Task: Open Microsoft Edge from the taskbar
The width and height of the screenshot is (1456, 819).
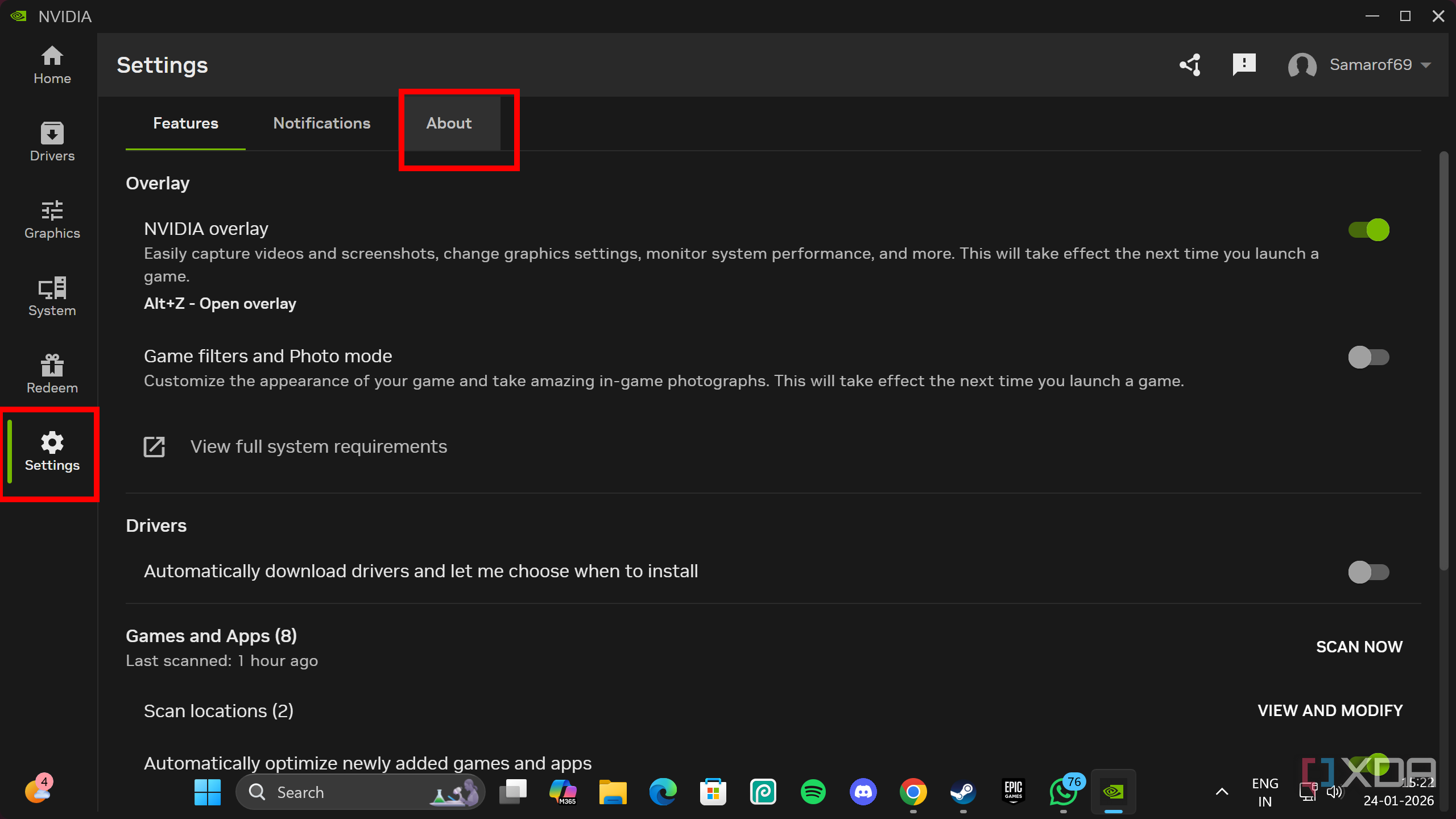Action: pos(663,792)
